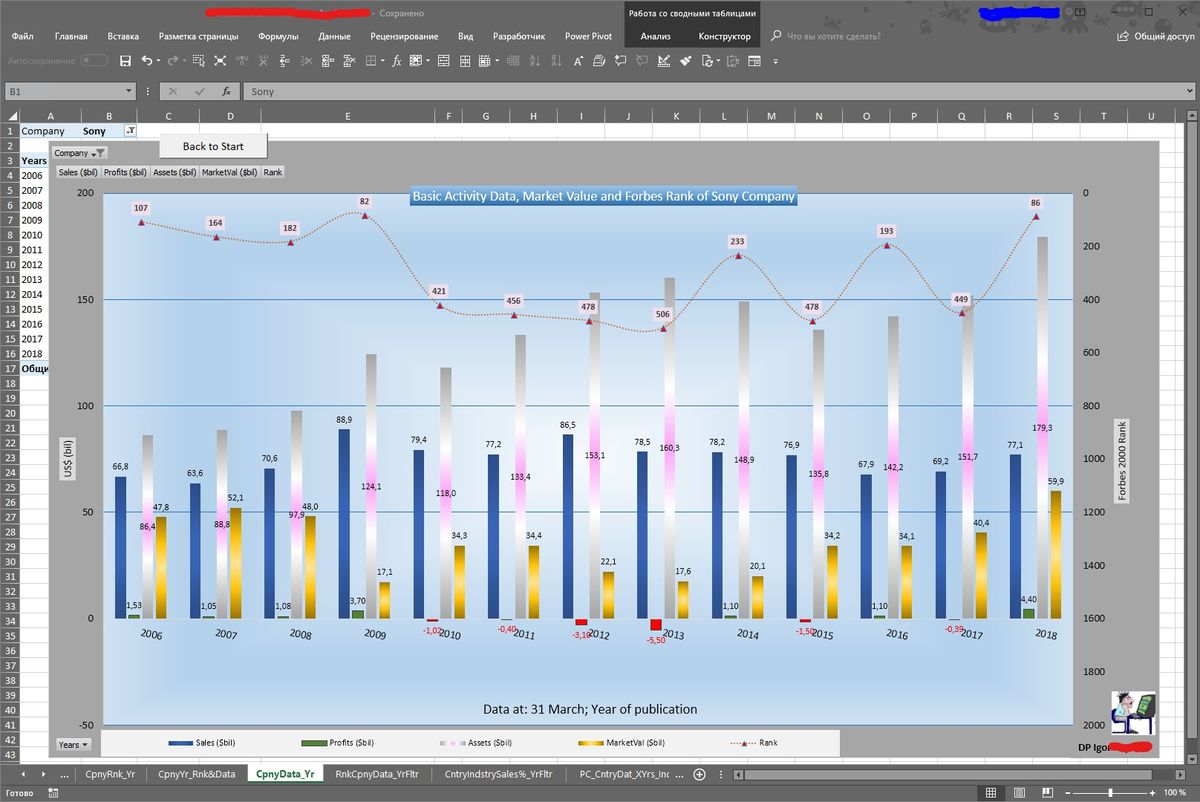Click the Save icon in quick access toolbar
This screenshot has width=1200, height=802.
click(x=125, y=61)
